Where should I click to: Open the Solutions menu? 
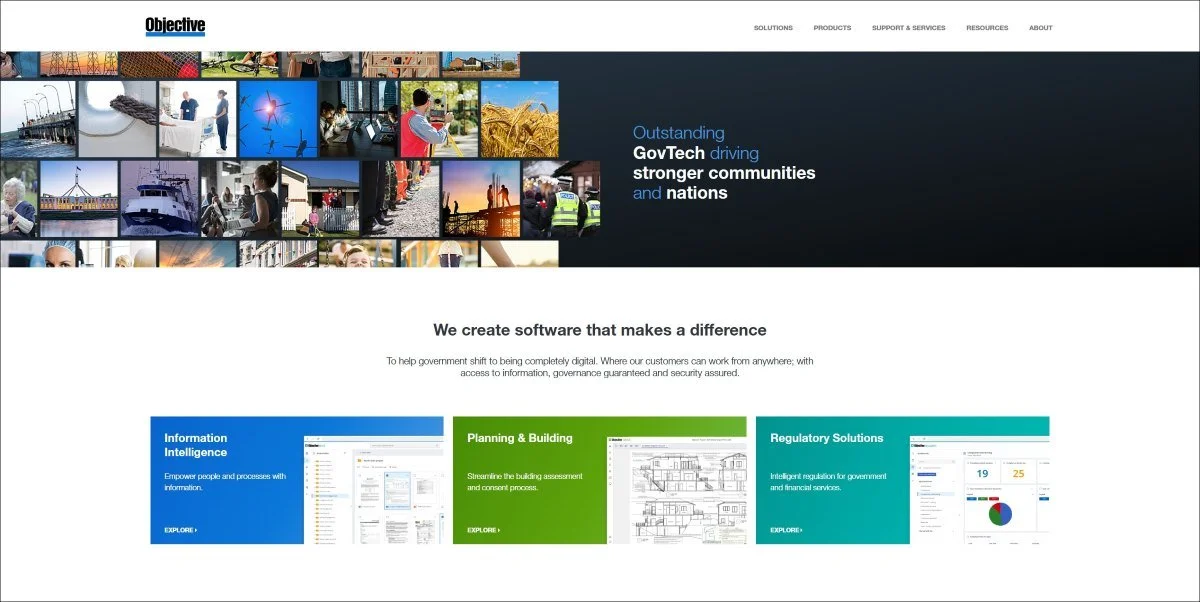pyautogui.click(x=773, y=28)
